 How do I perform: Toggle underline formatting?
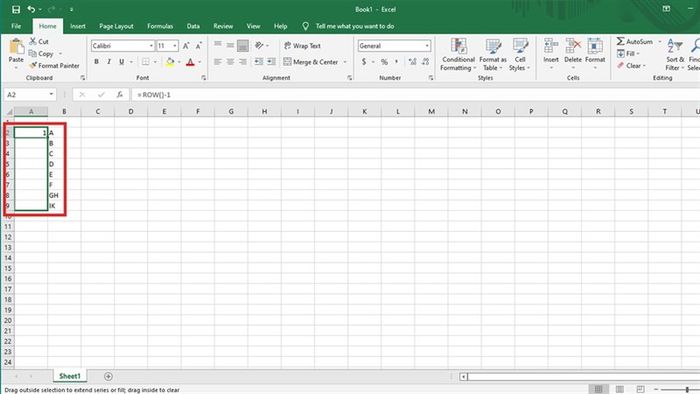click(x=121, y=62)
